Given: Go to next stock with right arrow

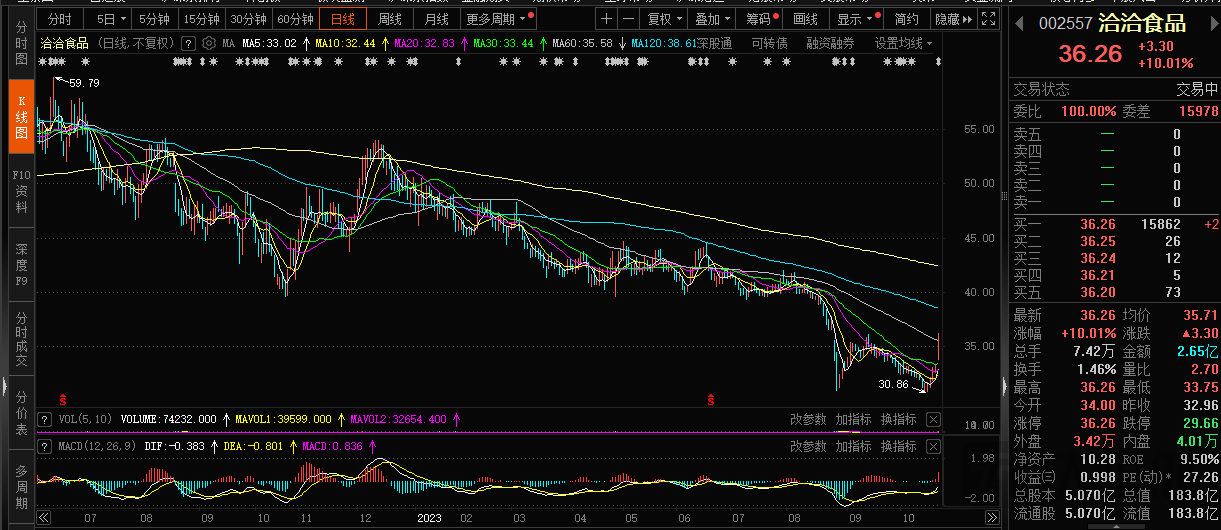Looking at the screenshot, I should coord(1213,21).
